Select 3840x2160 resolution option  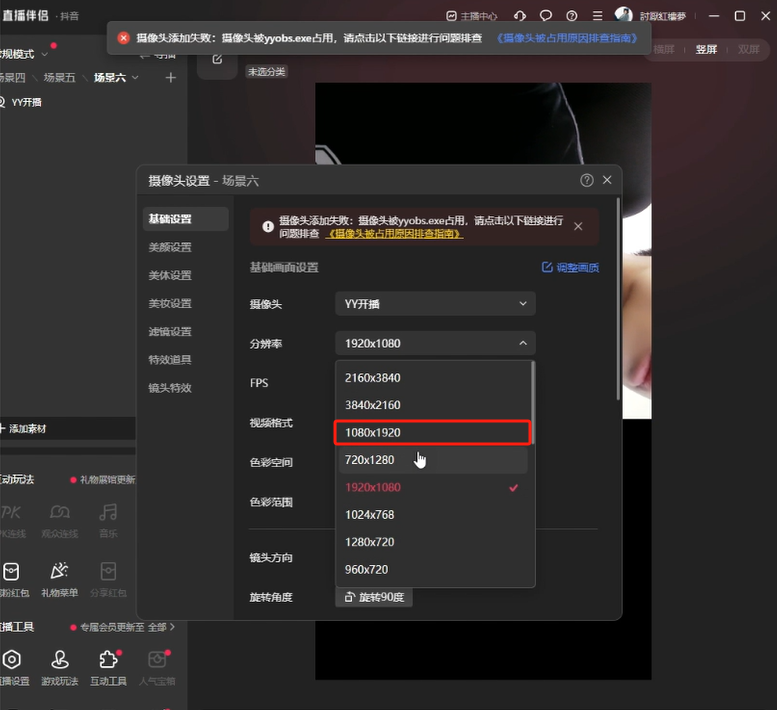433,405
